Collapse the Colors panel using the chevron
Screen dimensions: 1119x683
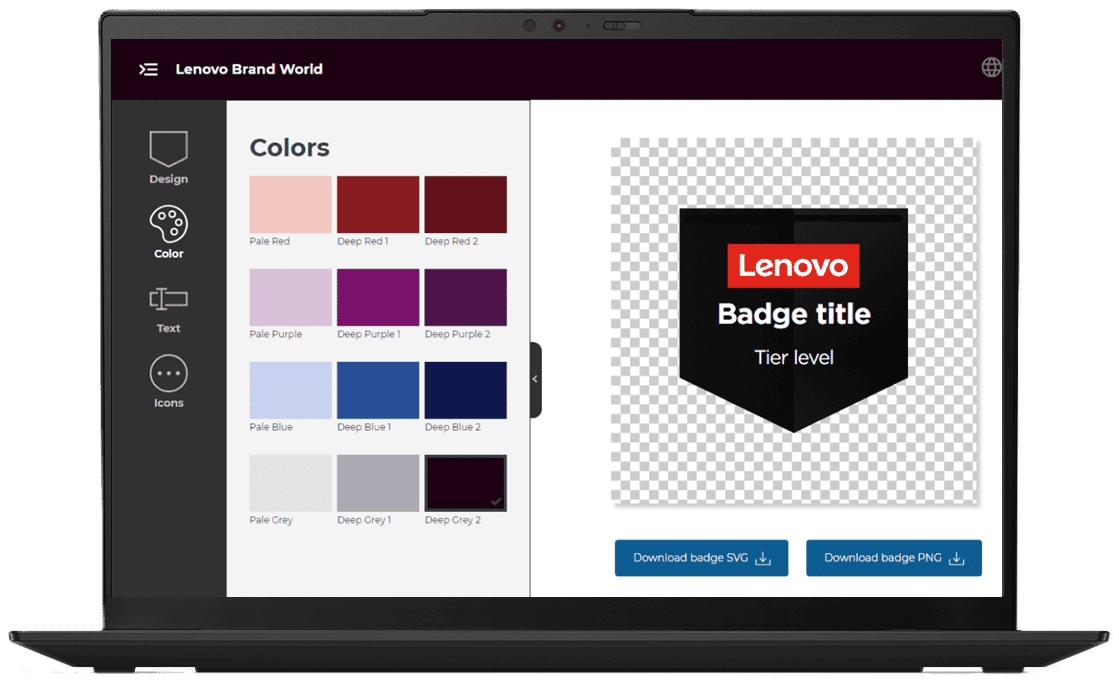click(534, 379)
